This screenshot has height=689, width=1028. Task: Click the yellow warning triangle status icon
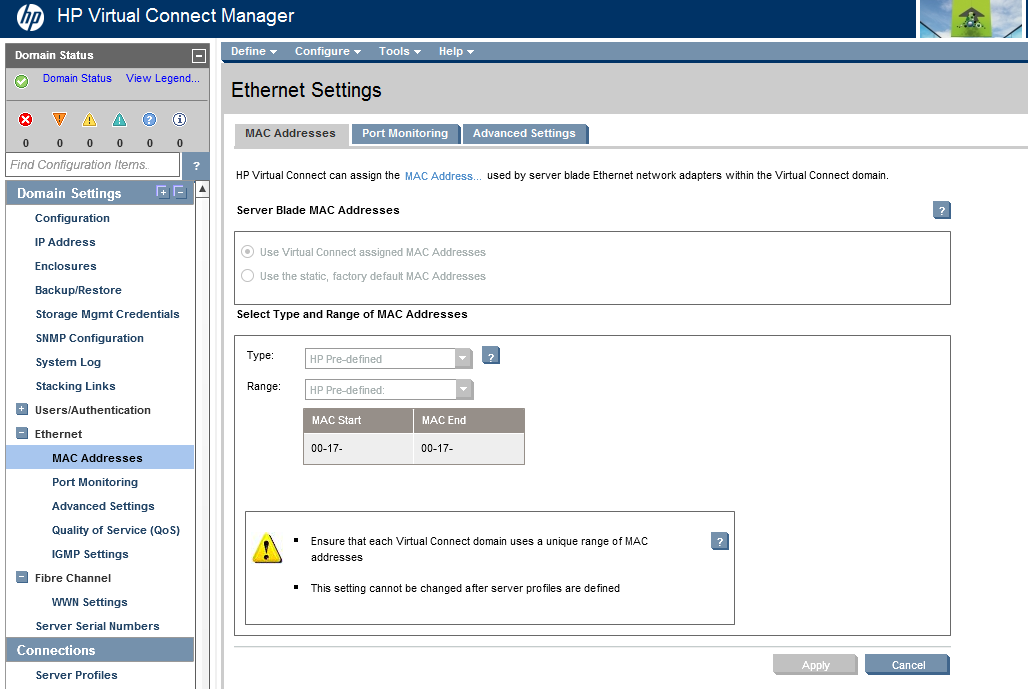[x=89, y=119]
